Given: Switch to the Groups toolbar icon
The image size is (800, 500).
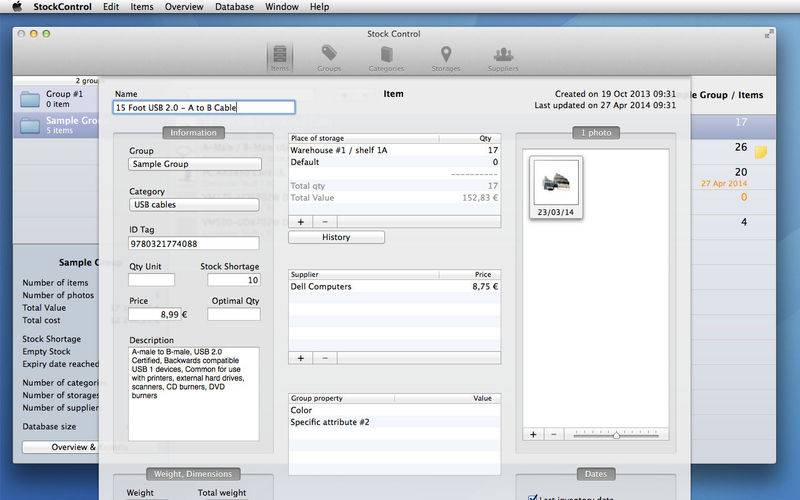Looking at the screenshot, I should [329, 58].
